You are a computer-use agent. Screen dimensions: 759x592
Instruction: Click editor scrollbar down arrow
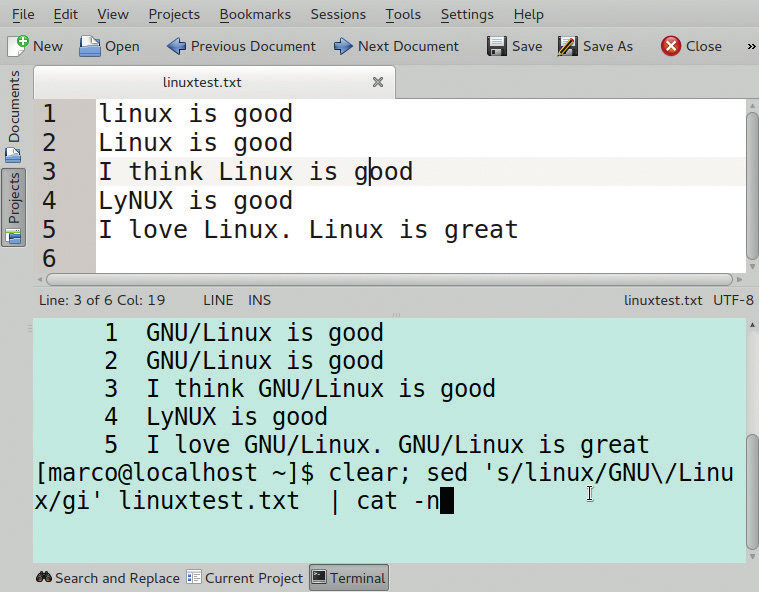pos(752,266)
